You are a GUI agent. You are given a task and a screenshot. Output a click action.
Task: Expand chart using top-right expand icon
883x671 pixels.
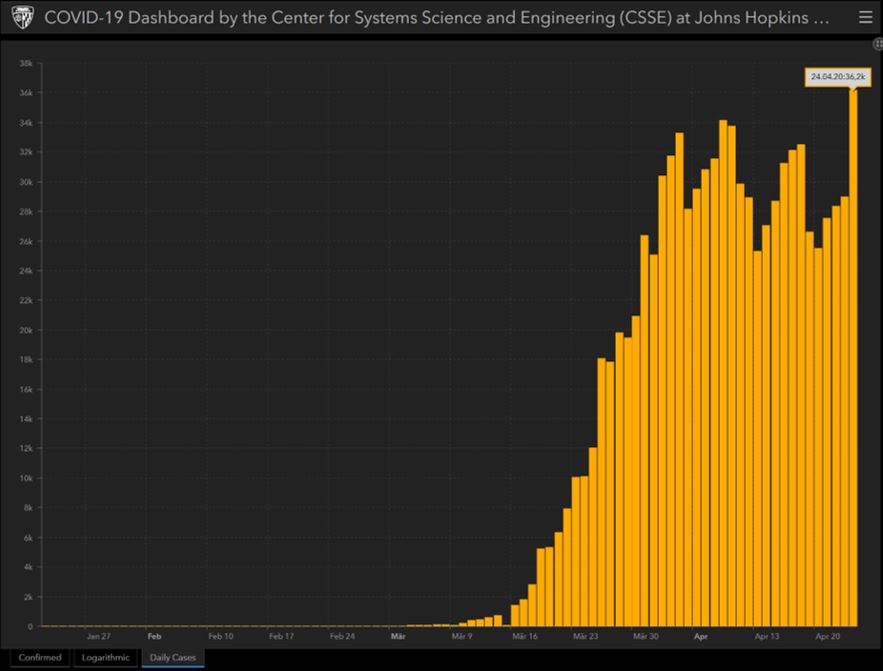(878, 44)
